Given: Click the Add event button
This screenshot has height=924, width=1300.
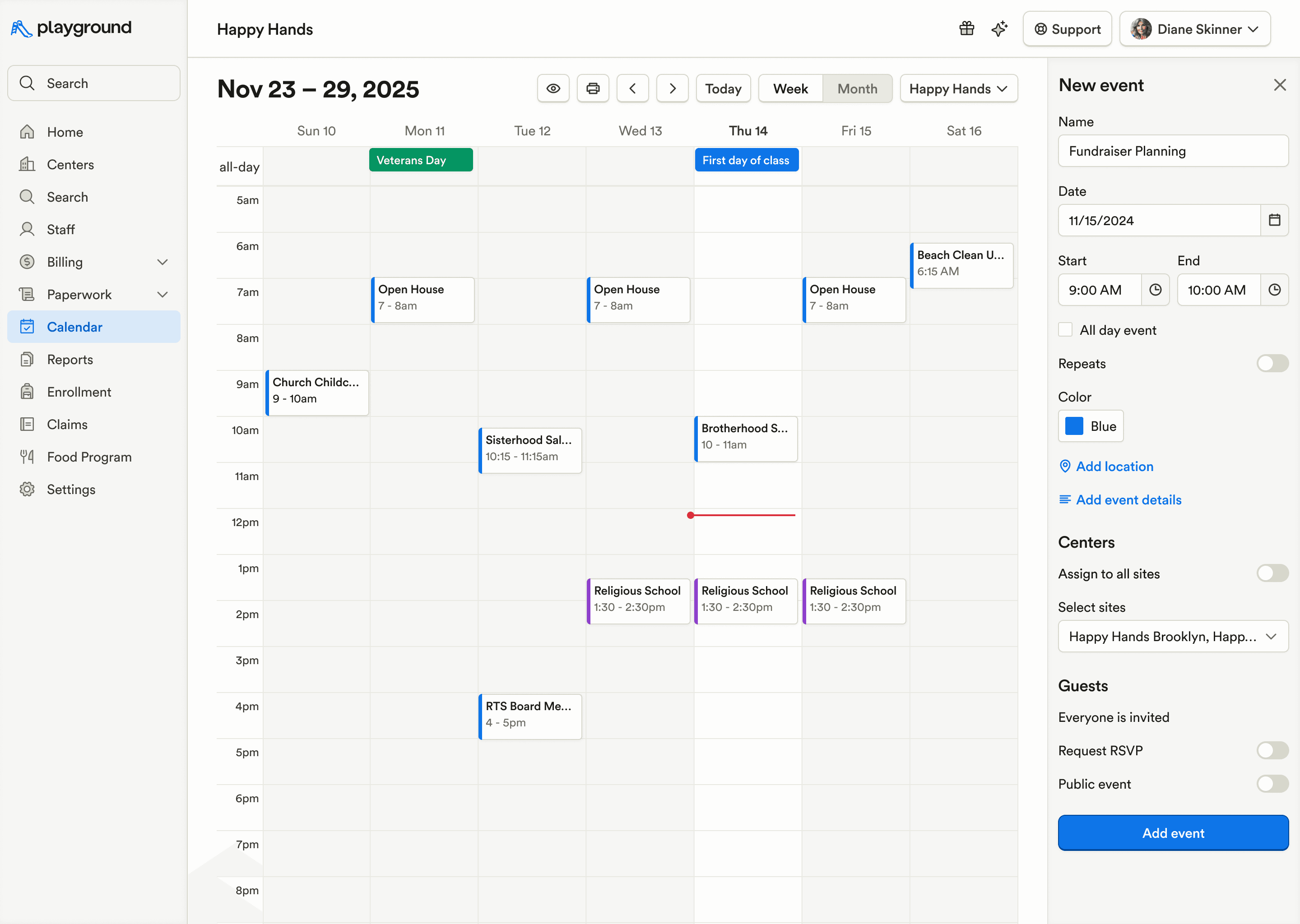Looking at the screenshot, I should pyautogui.click(x=1173, y=832).
